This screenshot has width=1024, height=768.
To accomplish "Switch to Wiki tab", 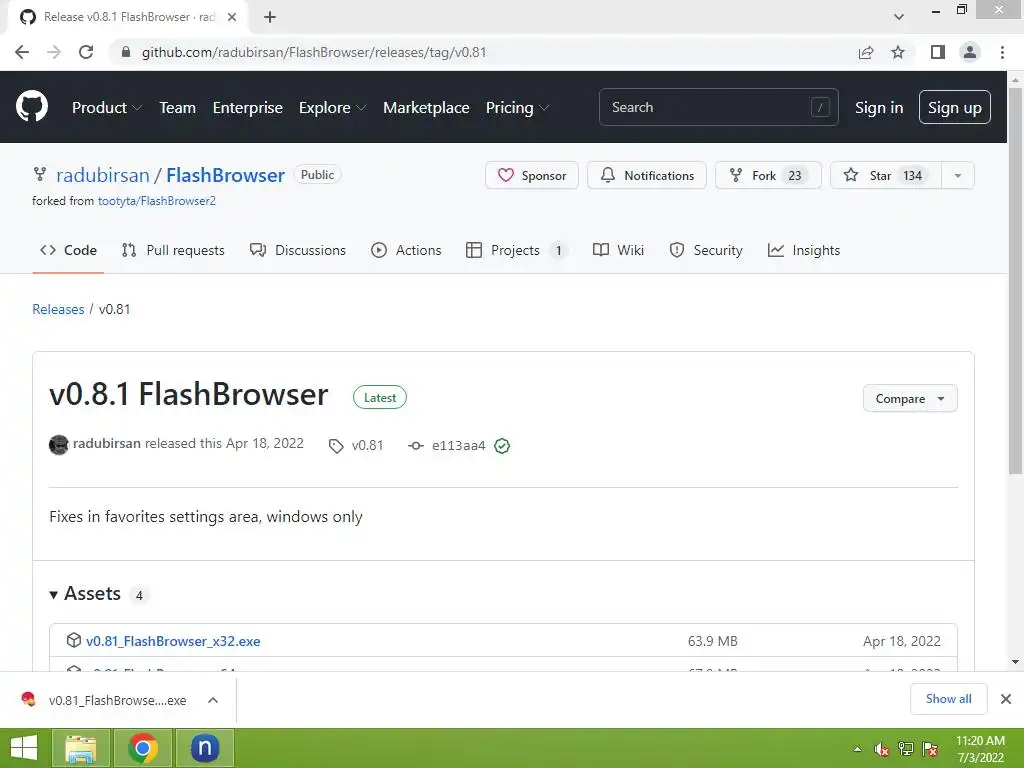I will point(618,250).
